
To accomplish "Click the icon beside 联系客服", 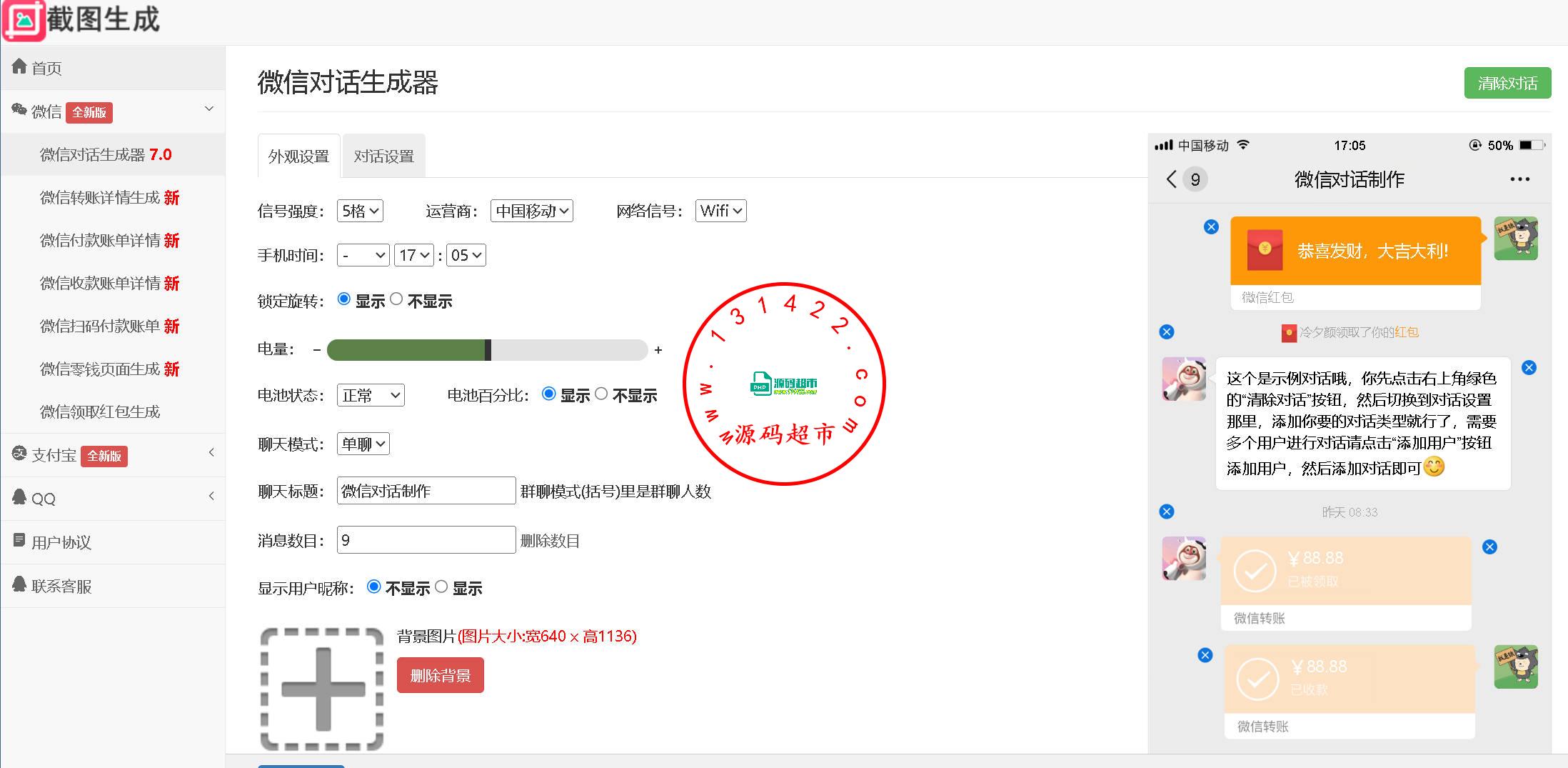I will pyautogui.click(x=19, y=584).
